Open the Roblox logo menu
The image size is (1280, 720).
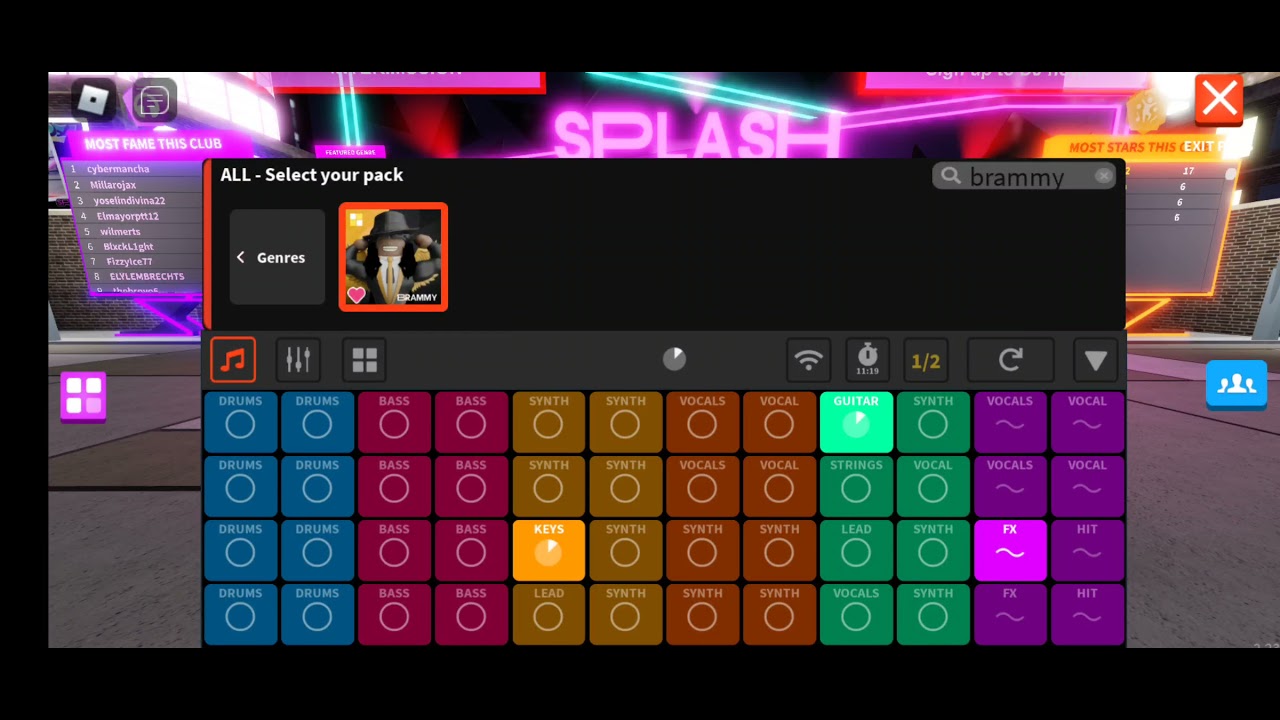(x=93, y=99)
